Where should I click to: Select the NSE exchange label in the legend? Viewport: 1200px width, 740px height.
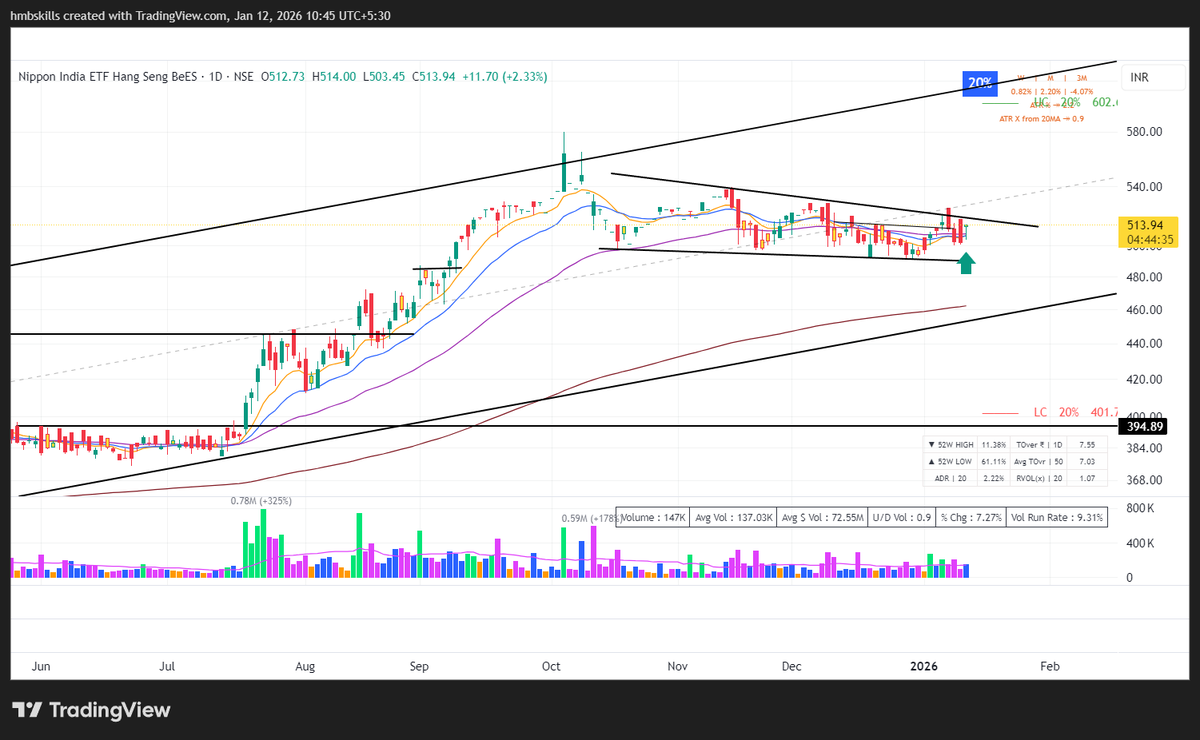point(245,77)
